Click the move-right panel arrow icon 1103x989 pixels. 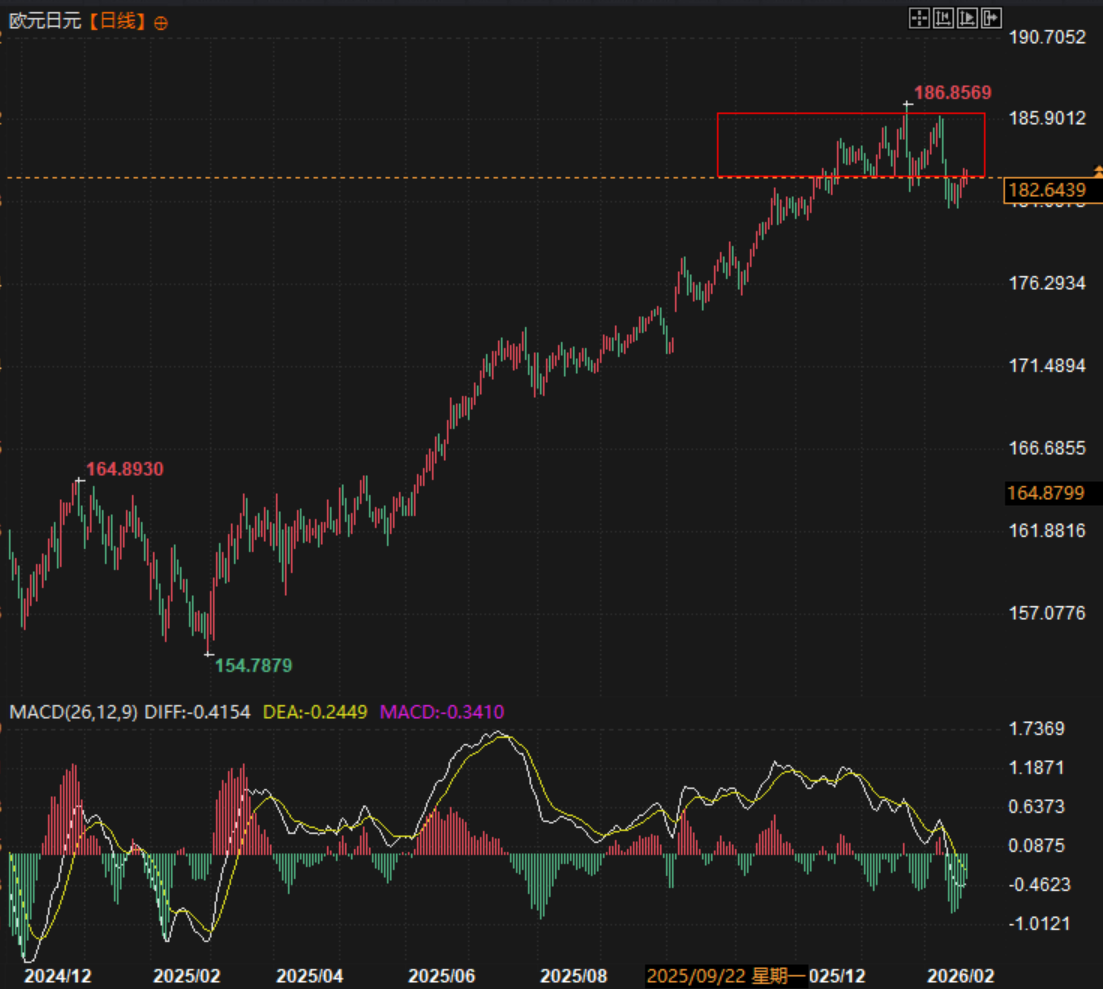pos(991,18)
